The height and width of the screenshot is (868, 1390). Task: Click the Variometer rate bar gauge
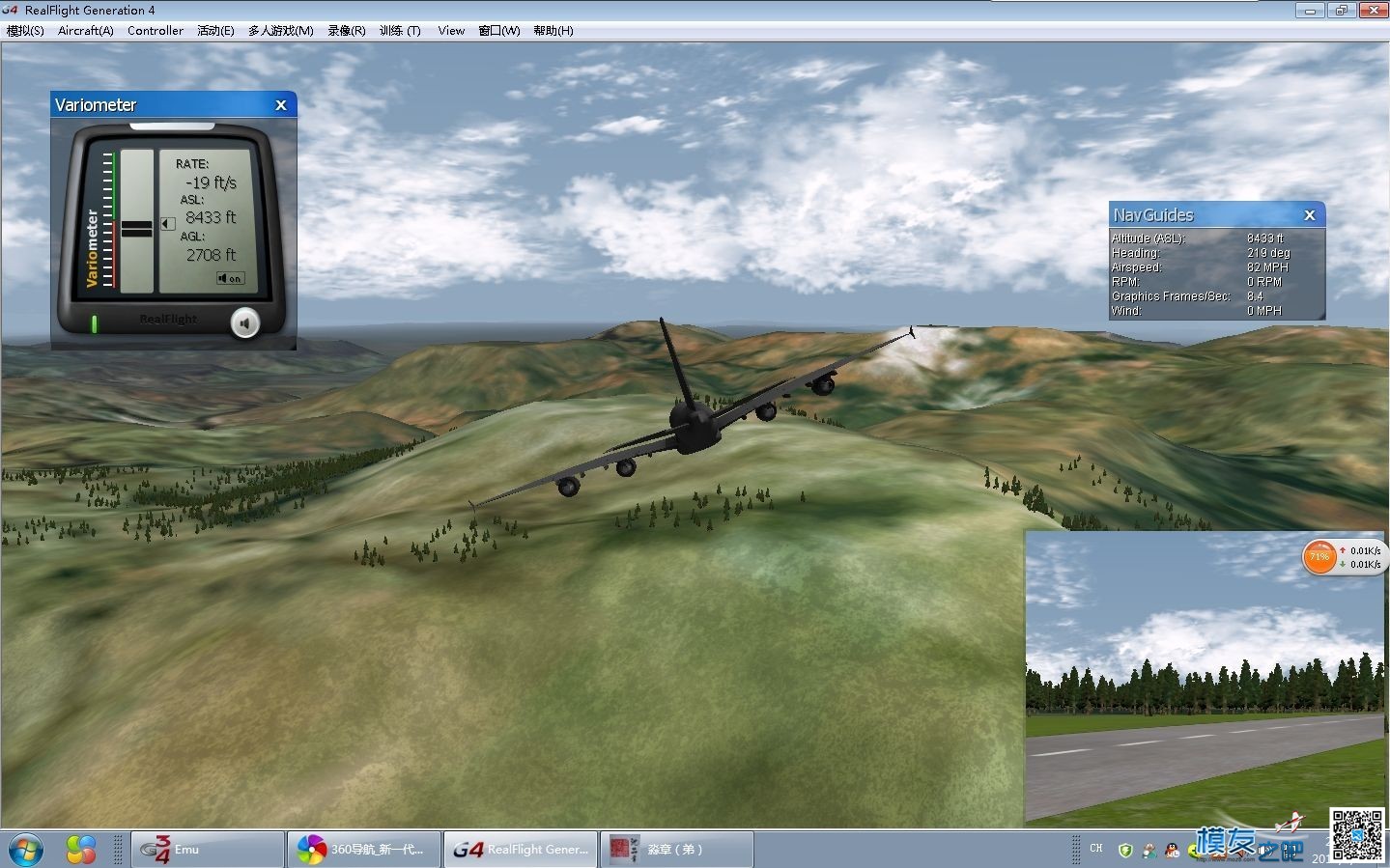[x=136, y=221]
